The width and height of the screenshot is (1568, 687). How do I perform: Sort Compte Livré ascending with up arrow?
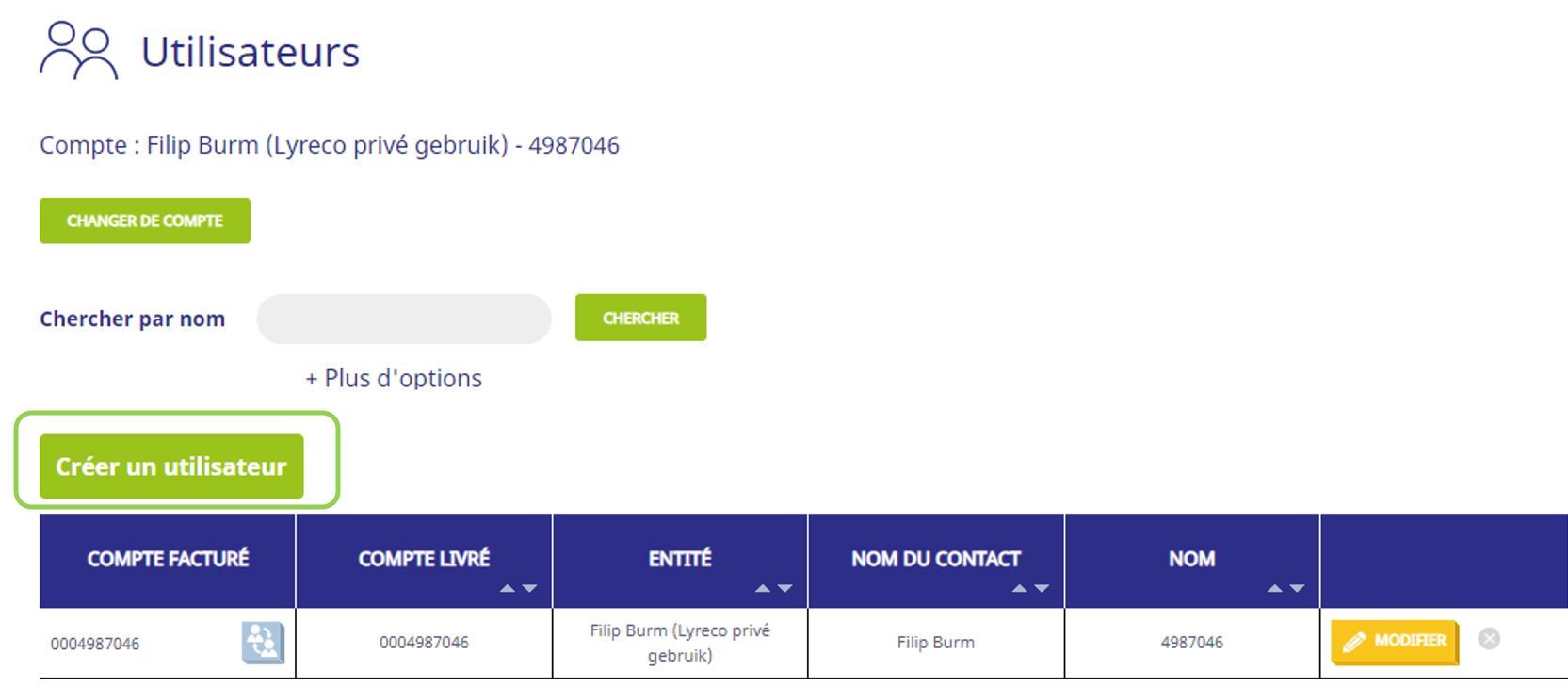508,588
